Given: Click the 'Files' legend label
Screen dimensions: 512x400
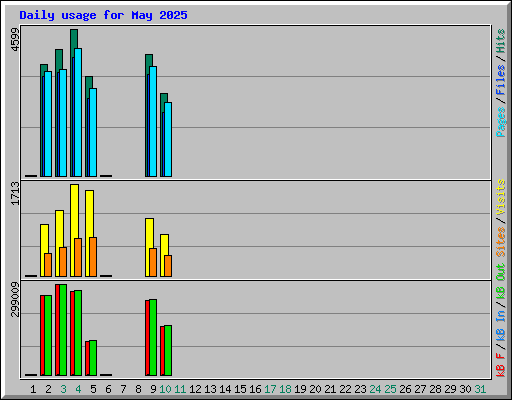Looking at the screenshot, I should (500, 80).
